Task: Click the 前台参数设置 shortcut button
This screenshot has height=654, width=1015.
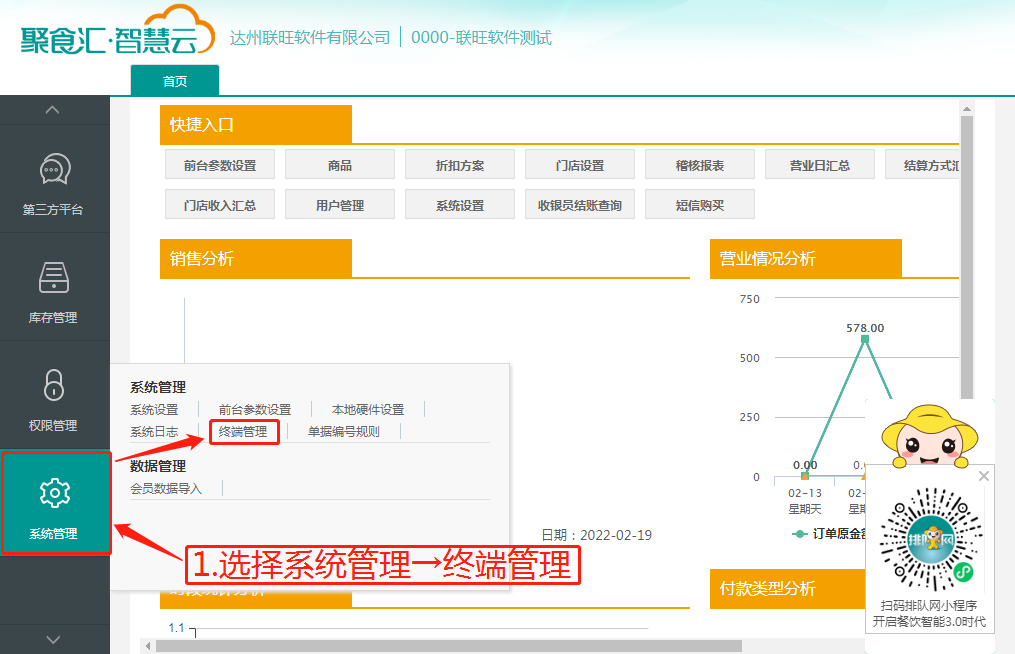Action: click(220, 164)
